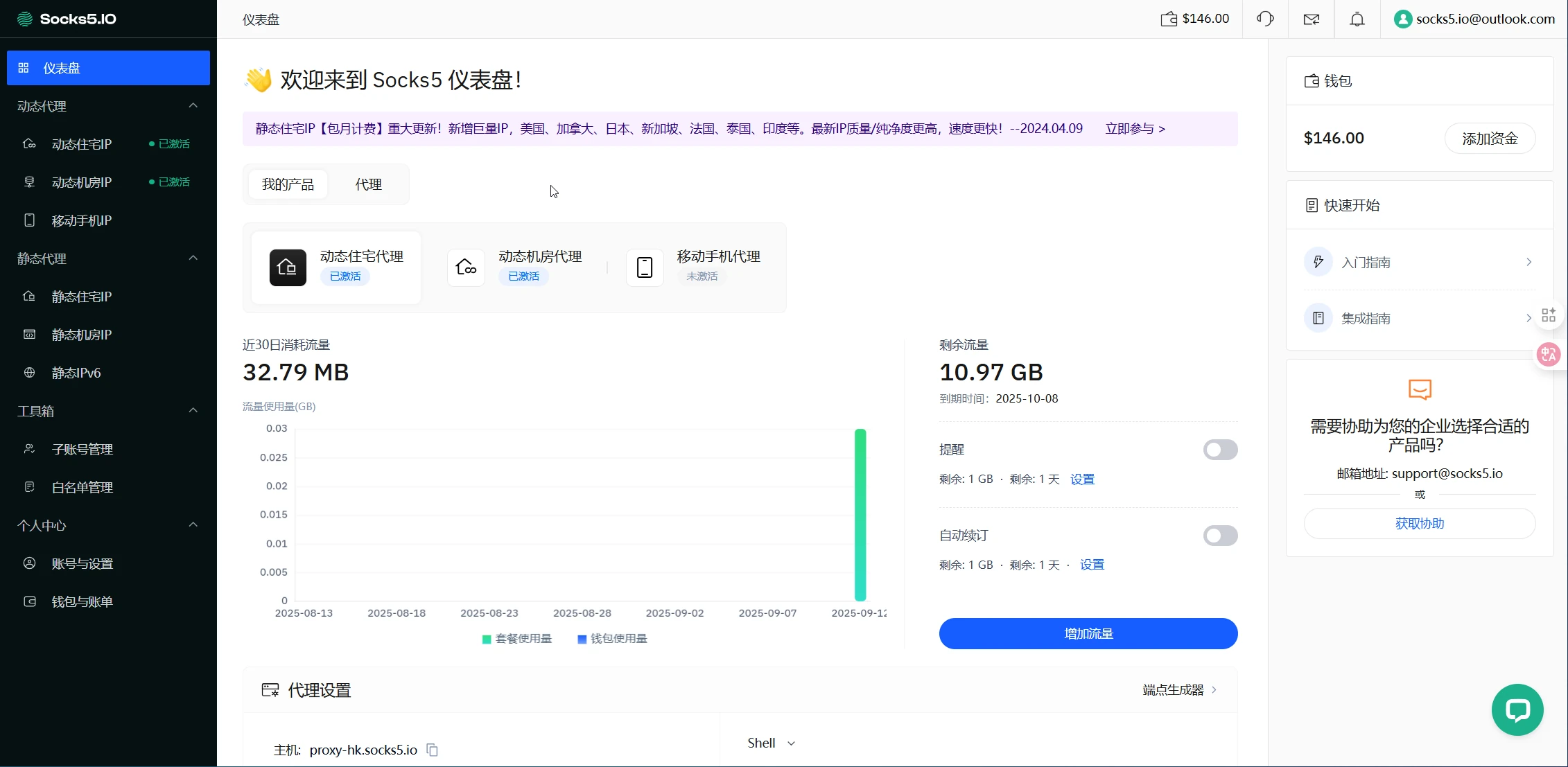Click the 动态机房代理 card icon
This screenshot has width=1568, height=767.
click(x=466, y=267)
